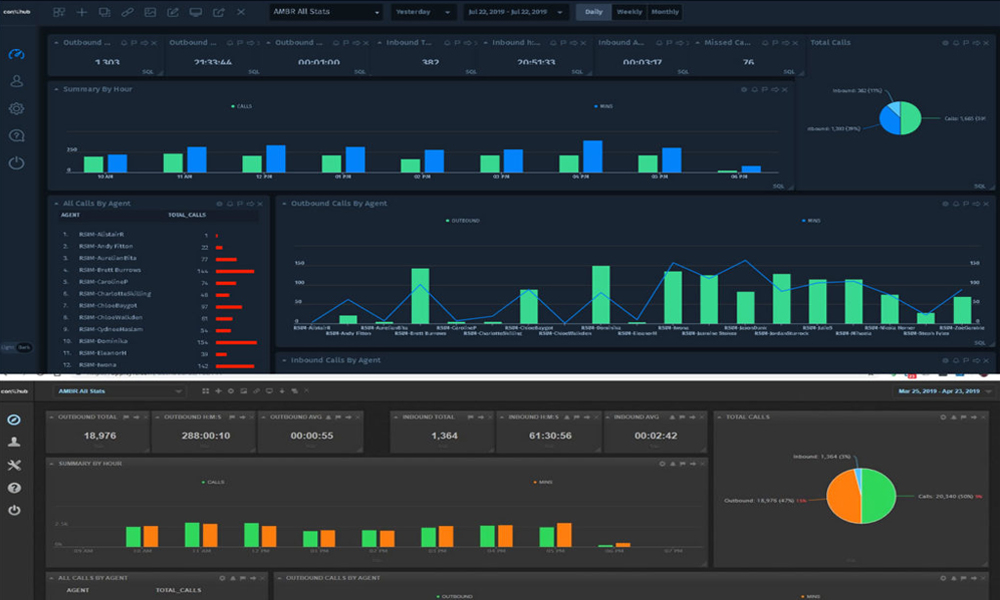Click the 288:00:10 outbound duration value

click(205, 436)
